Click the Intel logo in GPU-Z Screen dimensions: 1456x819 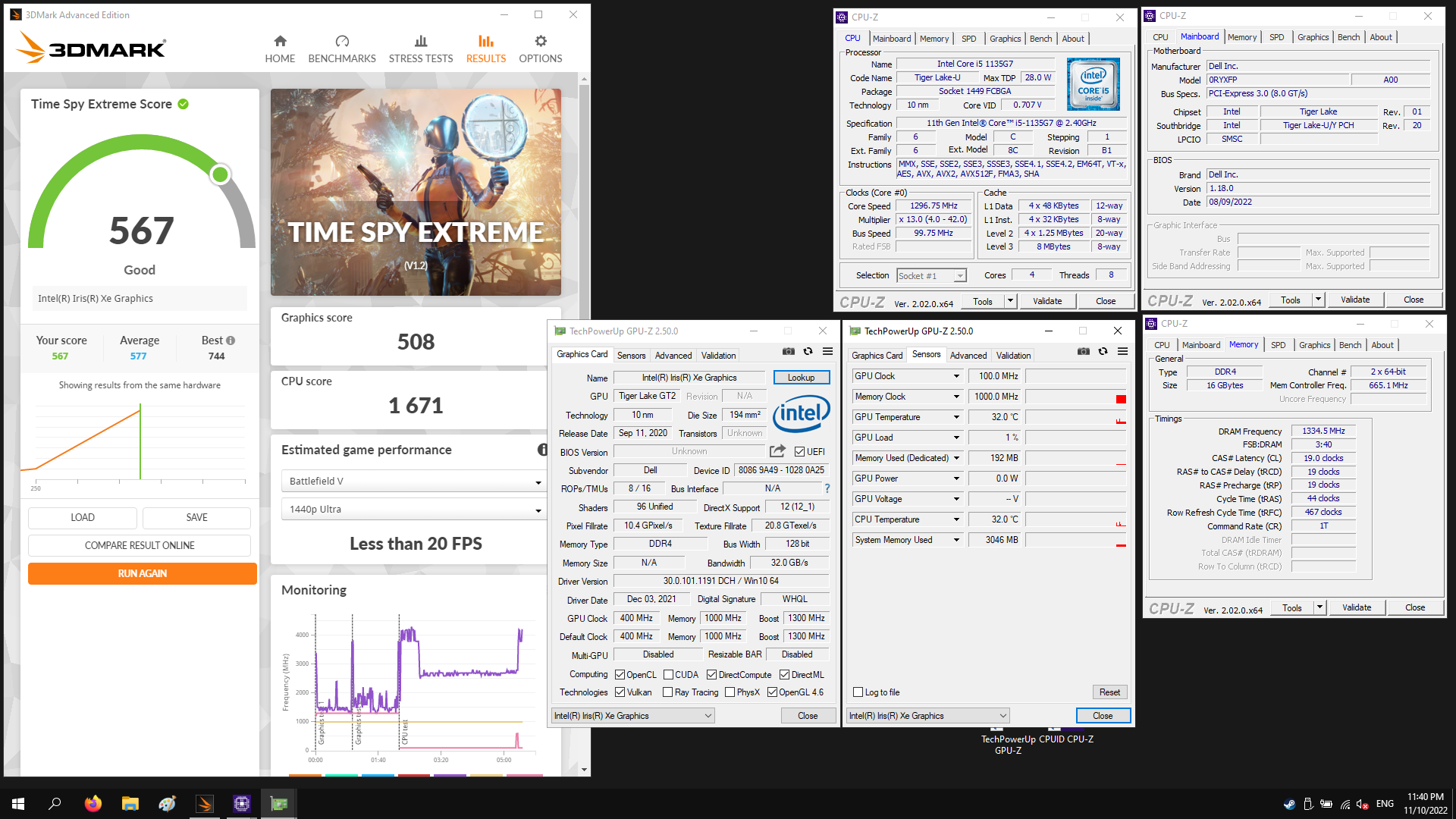coord(802,414)
